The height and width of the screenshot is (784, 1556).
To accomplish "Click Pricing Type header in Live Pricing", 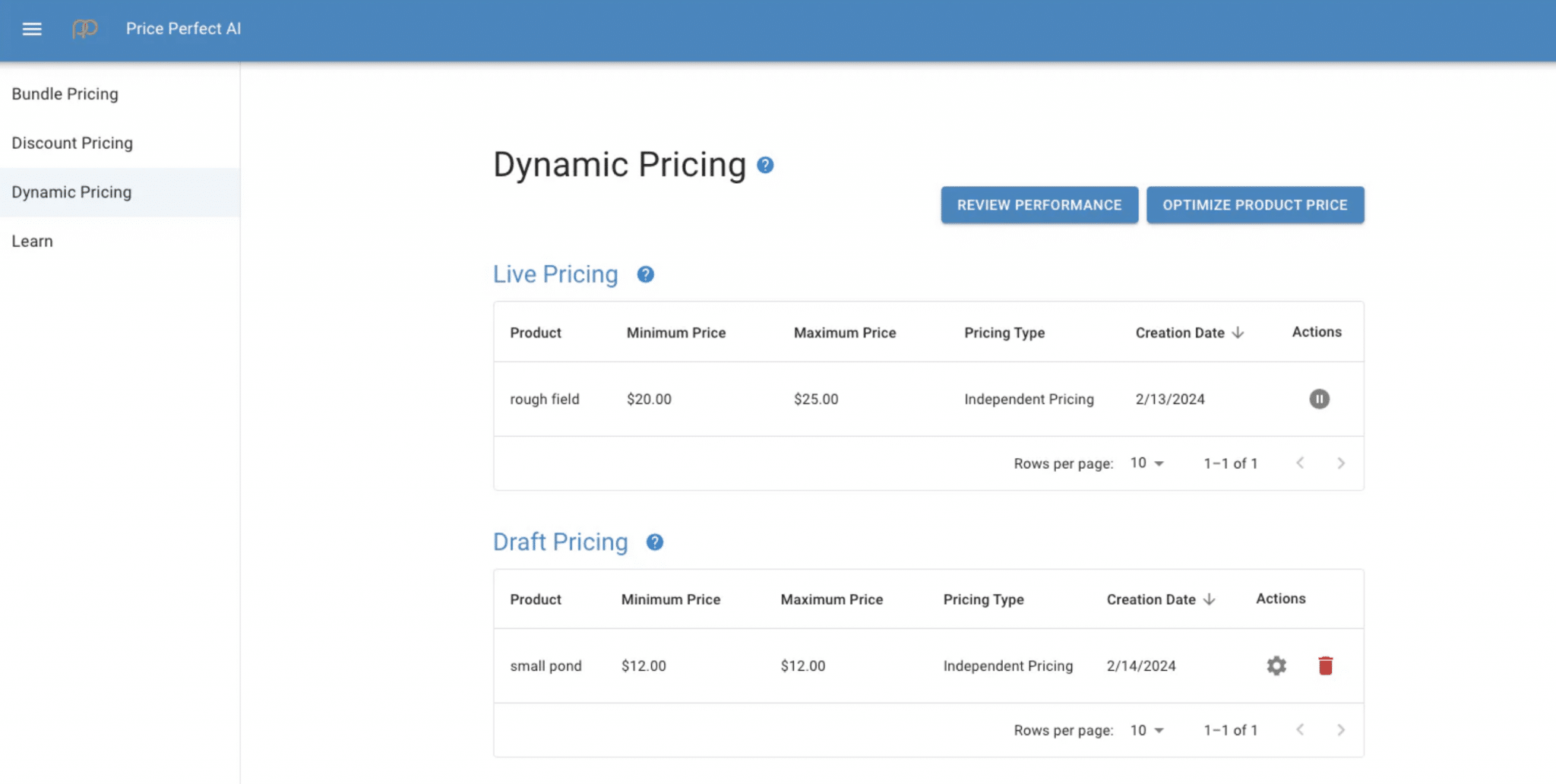I will click(1004, 333).
